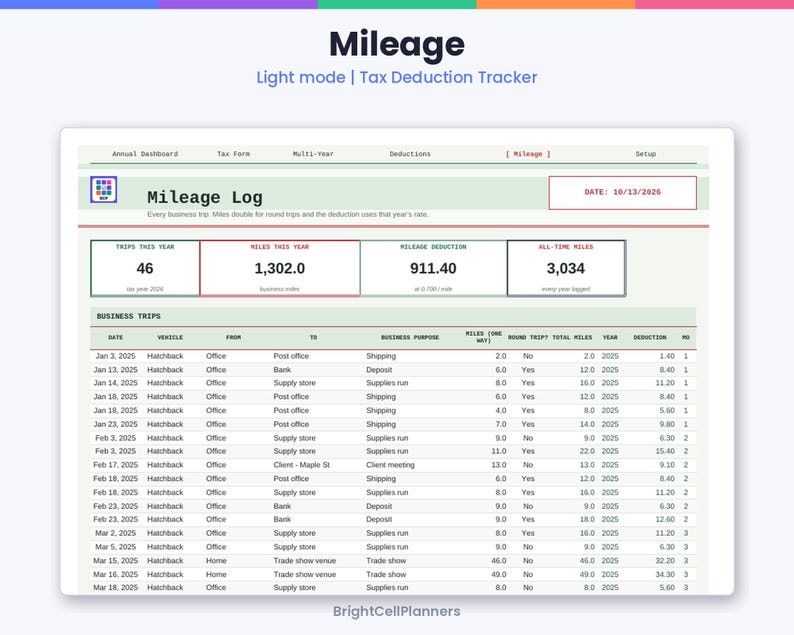The width and height of the screenshot is (794, 635).
Task: Click the All-Time Miles value 3,034
Action: coord(566,268)
